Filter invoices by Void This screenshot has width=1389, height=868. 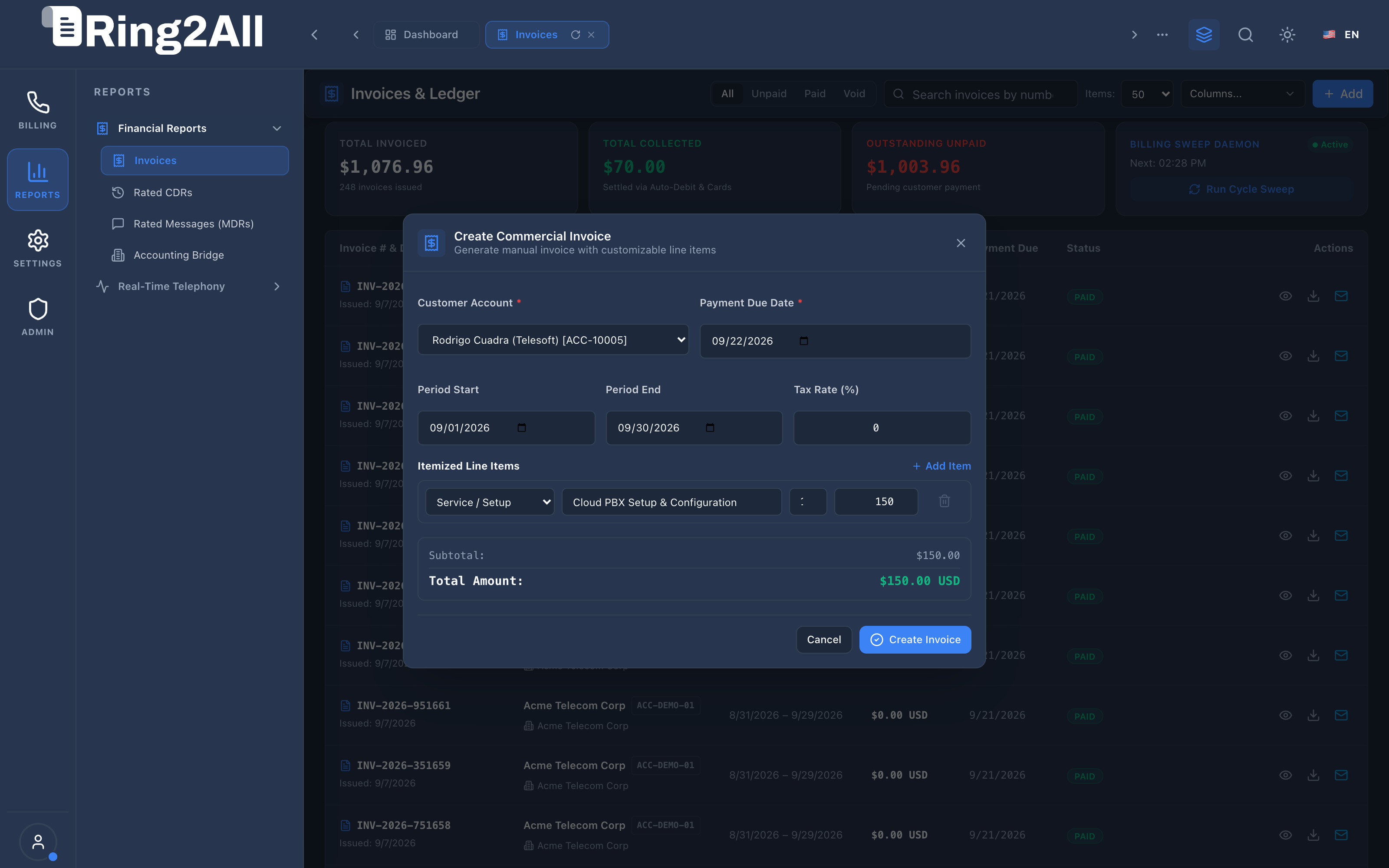[854, 94]
